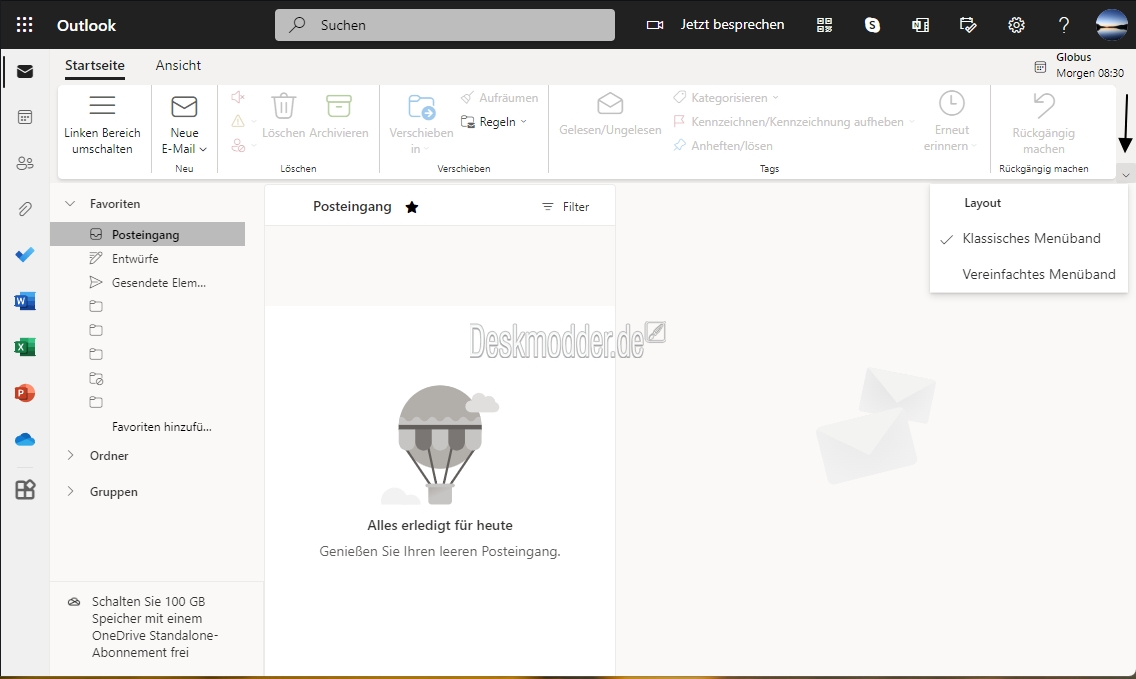
Task: Toggle Linken Bereich umschalten
Action: [102, 125]
